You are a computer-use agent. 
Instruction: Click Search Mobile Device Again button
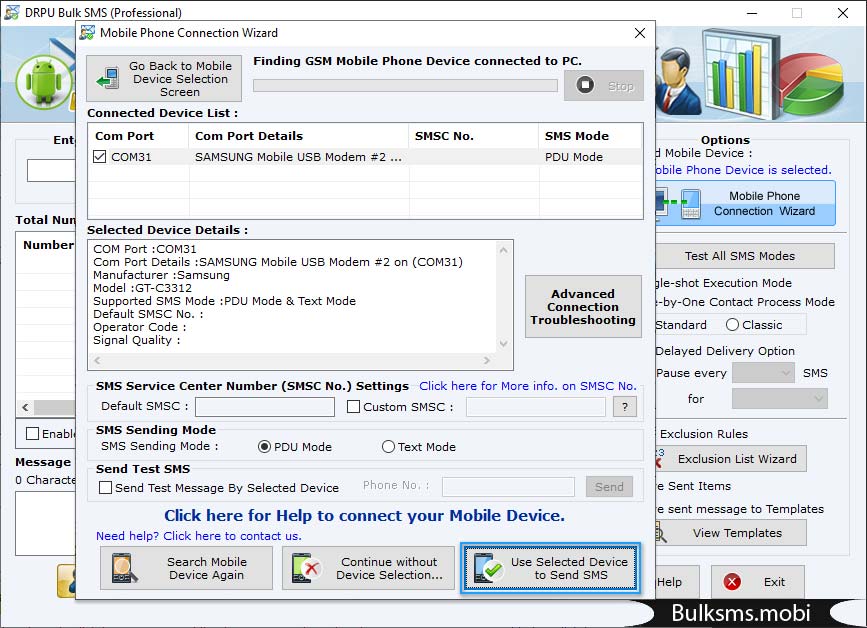pos(186,568)
